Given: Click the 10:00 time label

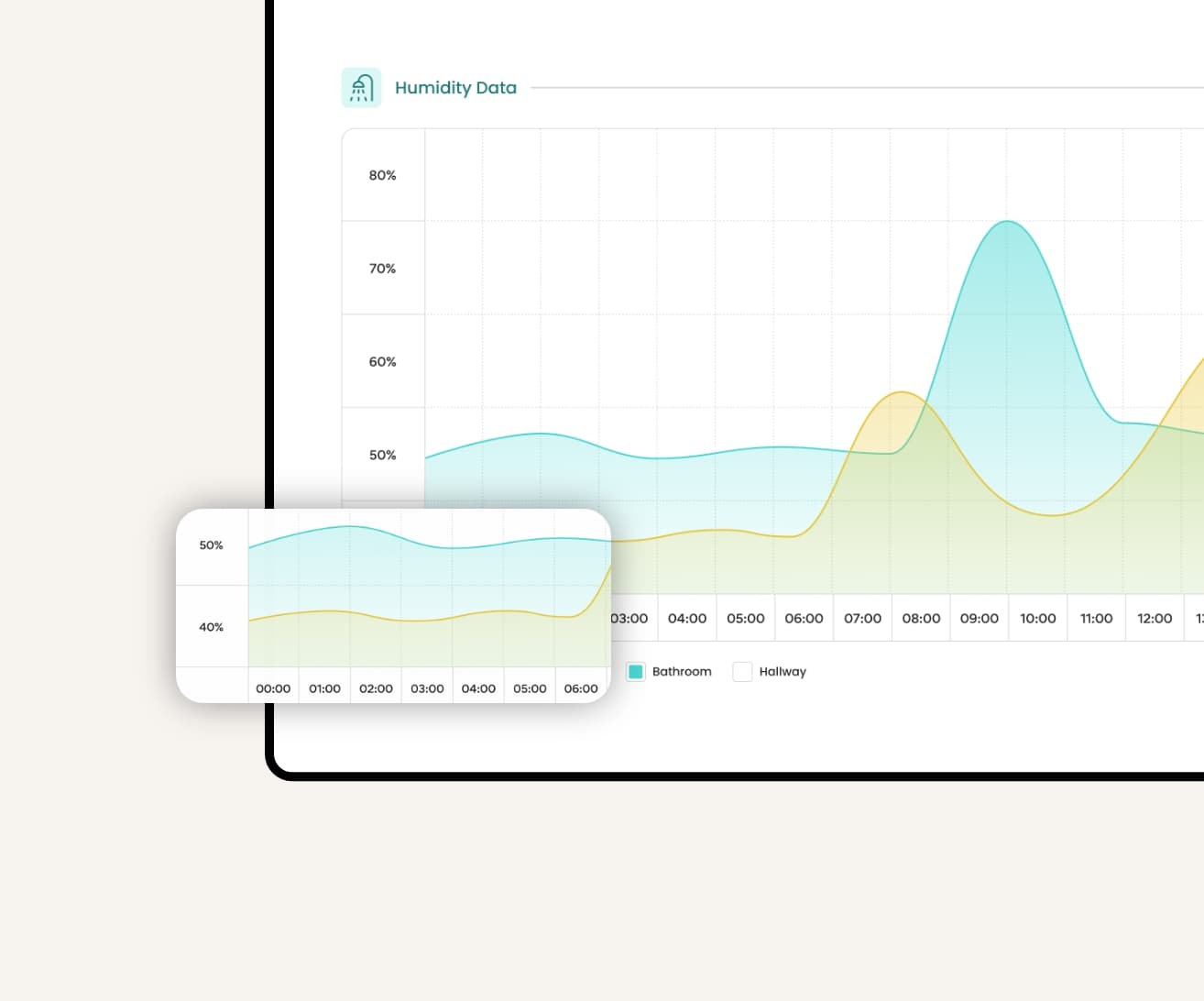Looking at the screenshot, I should [1038, 619].
